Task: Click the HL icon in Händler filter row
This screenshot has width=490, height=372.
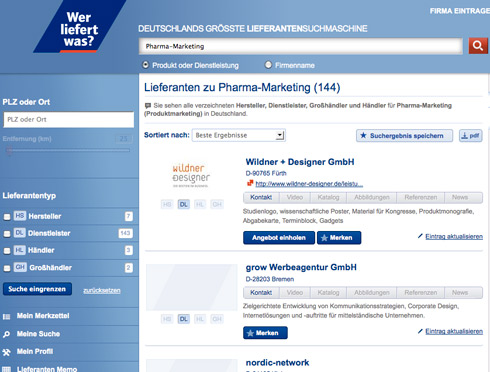Action: [20, 250]
